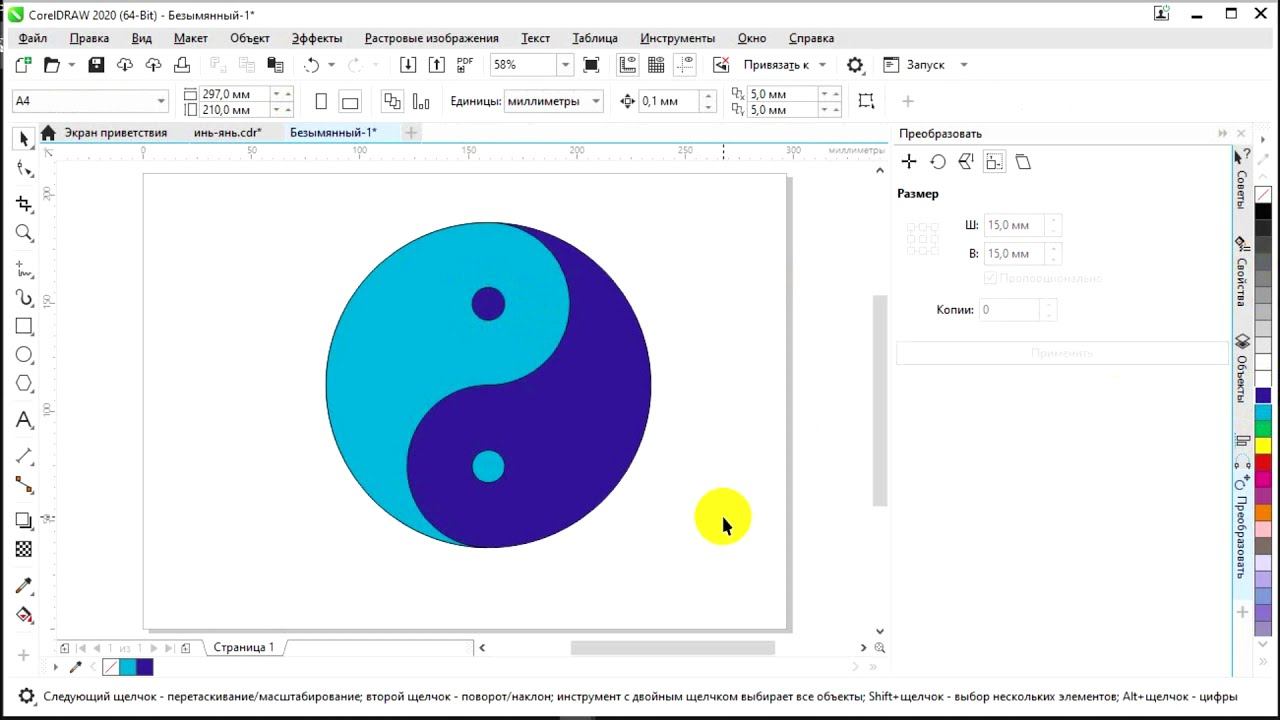Viewport: 1280px width, 720px height.
Task: Select the Crop tool
Action: tap(24, 203)
